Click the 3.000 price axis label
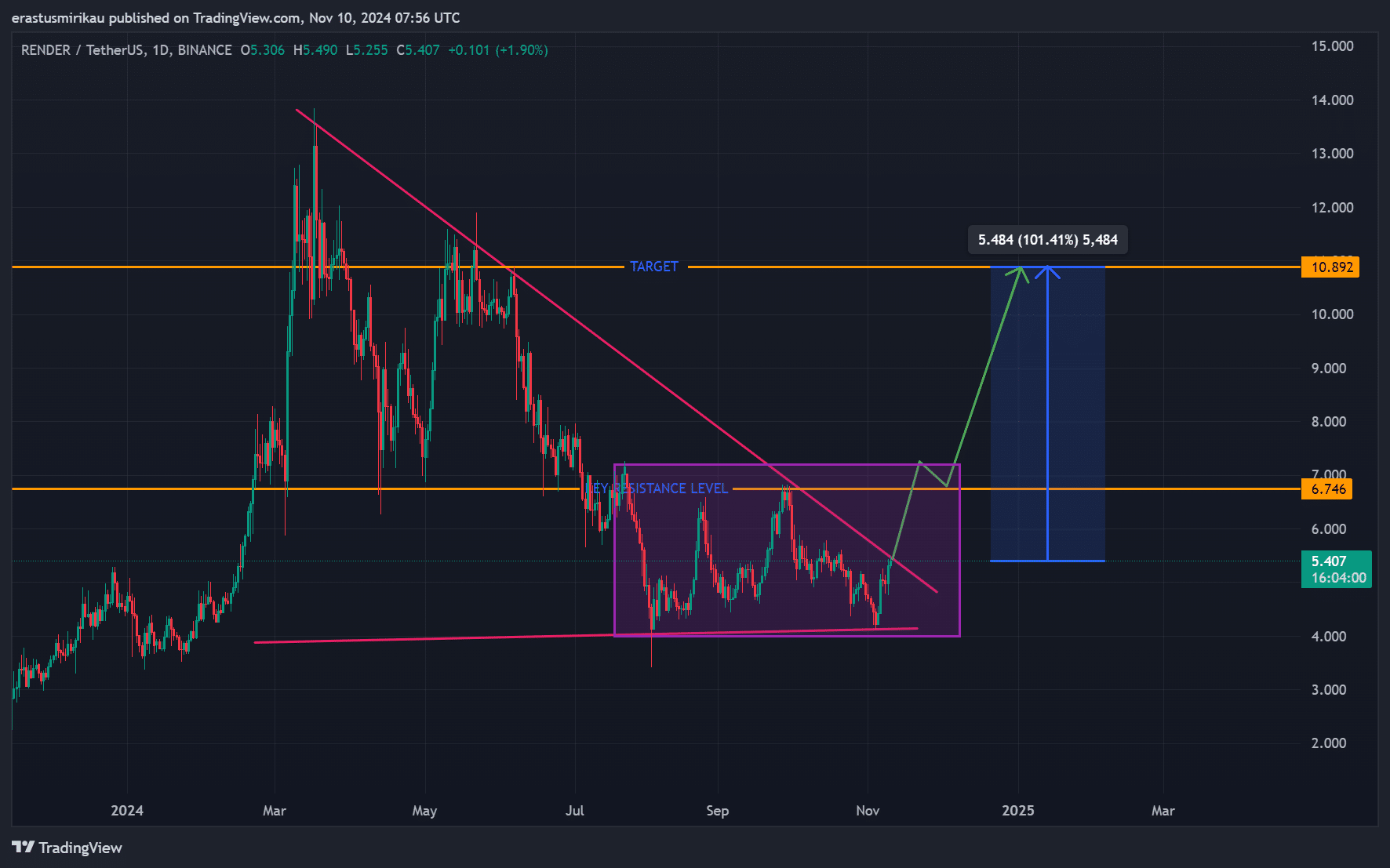 (x=1329, y=690)
